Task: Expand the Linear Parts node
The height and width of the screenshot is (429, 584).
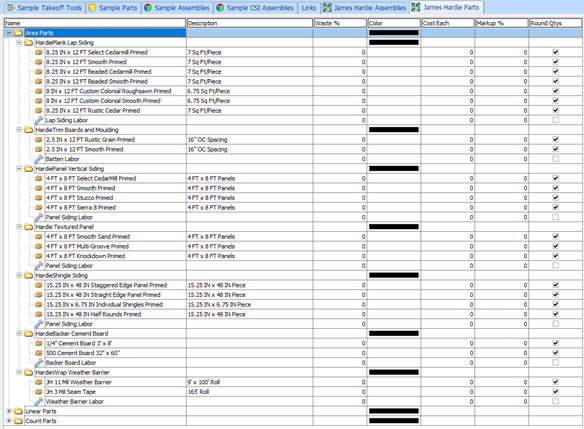Action: [9, 411]
